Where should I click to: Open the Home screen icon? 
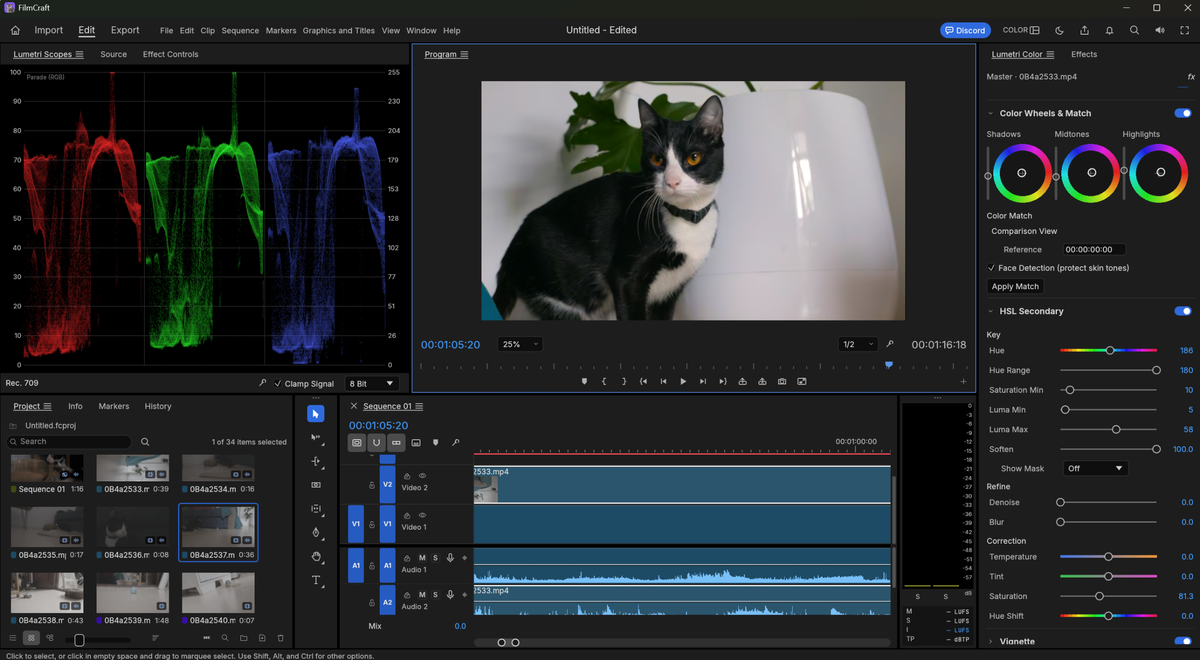pyautogui.click(x=15, y=30)
